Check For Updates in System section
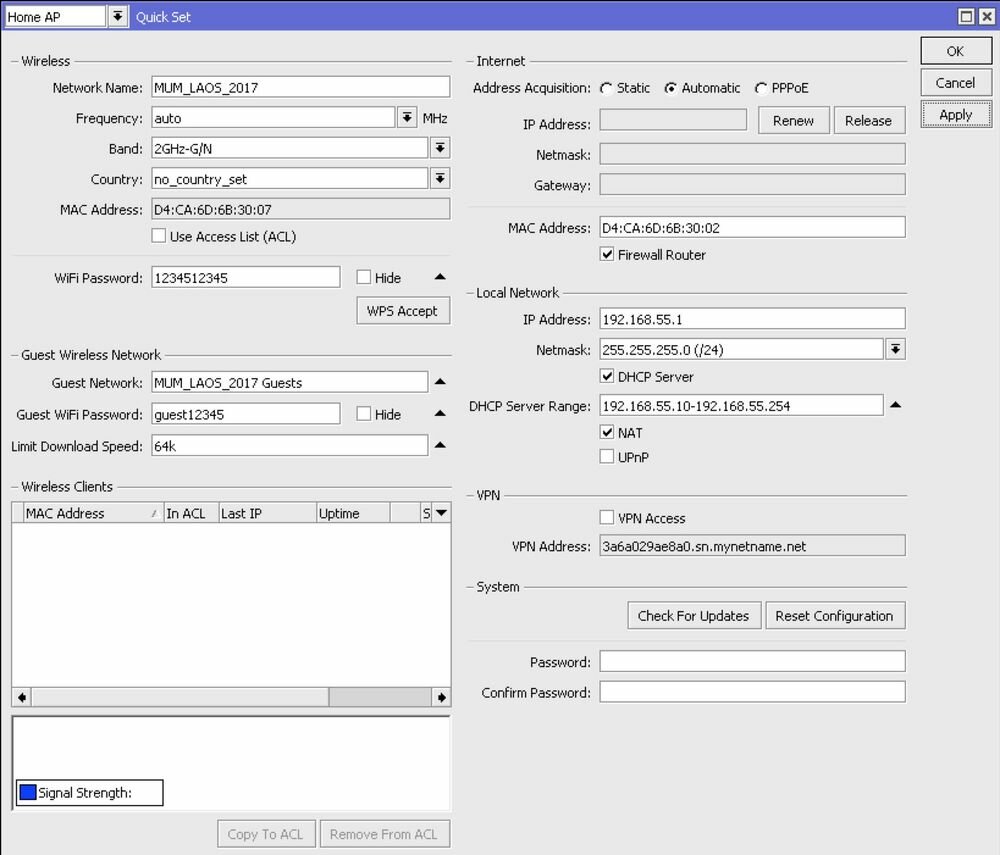Viewport: 1000px width, 855px height. click(694, 616)
